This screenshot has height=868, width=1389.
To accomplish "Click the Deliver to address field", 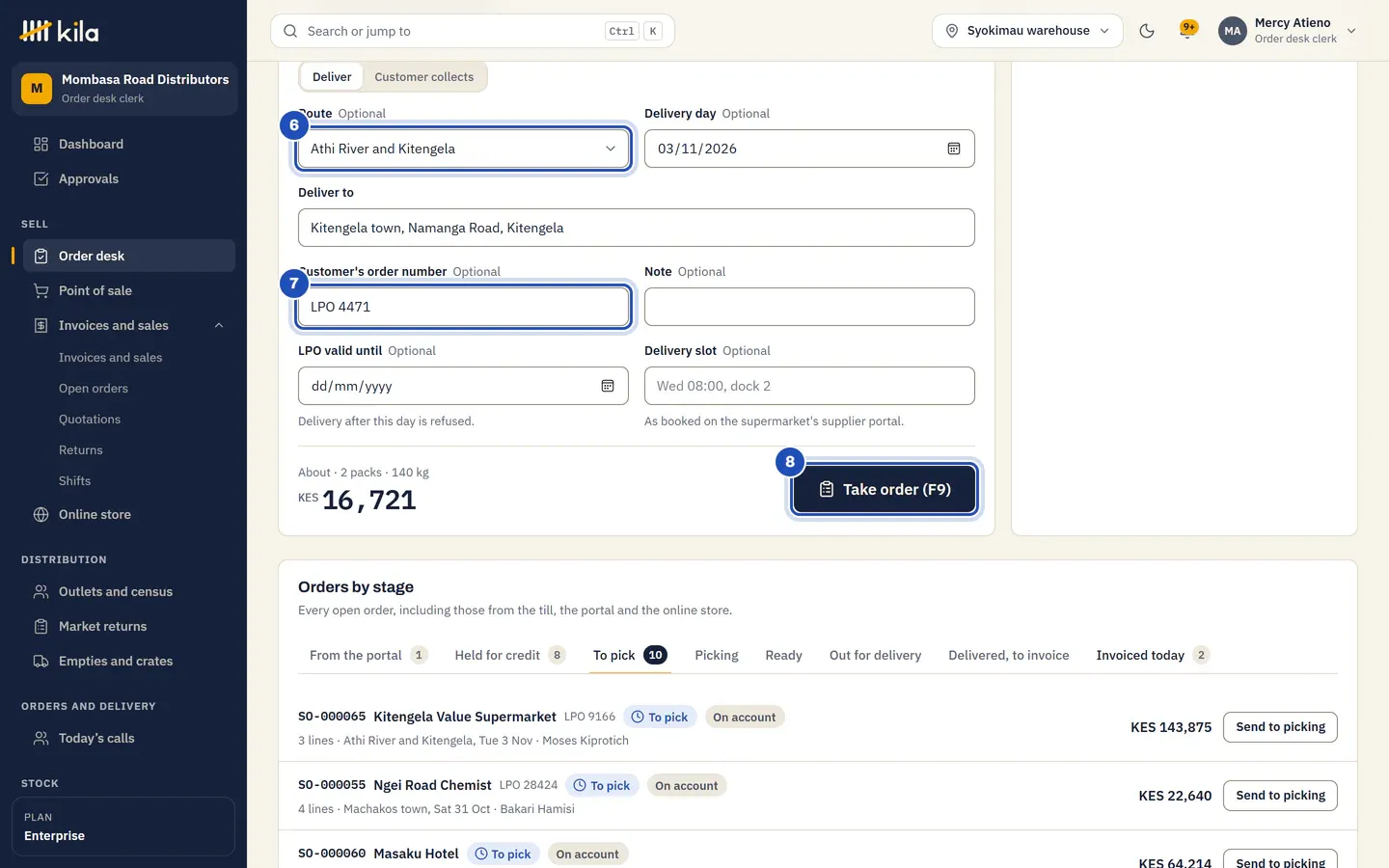I will pos(637,228).
